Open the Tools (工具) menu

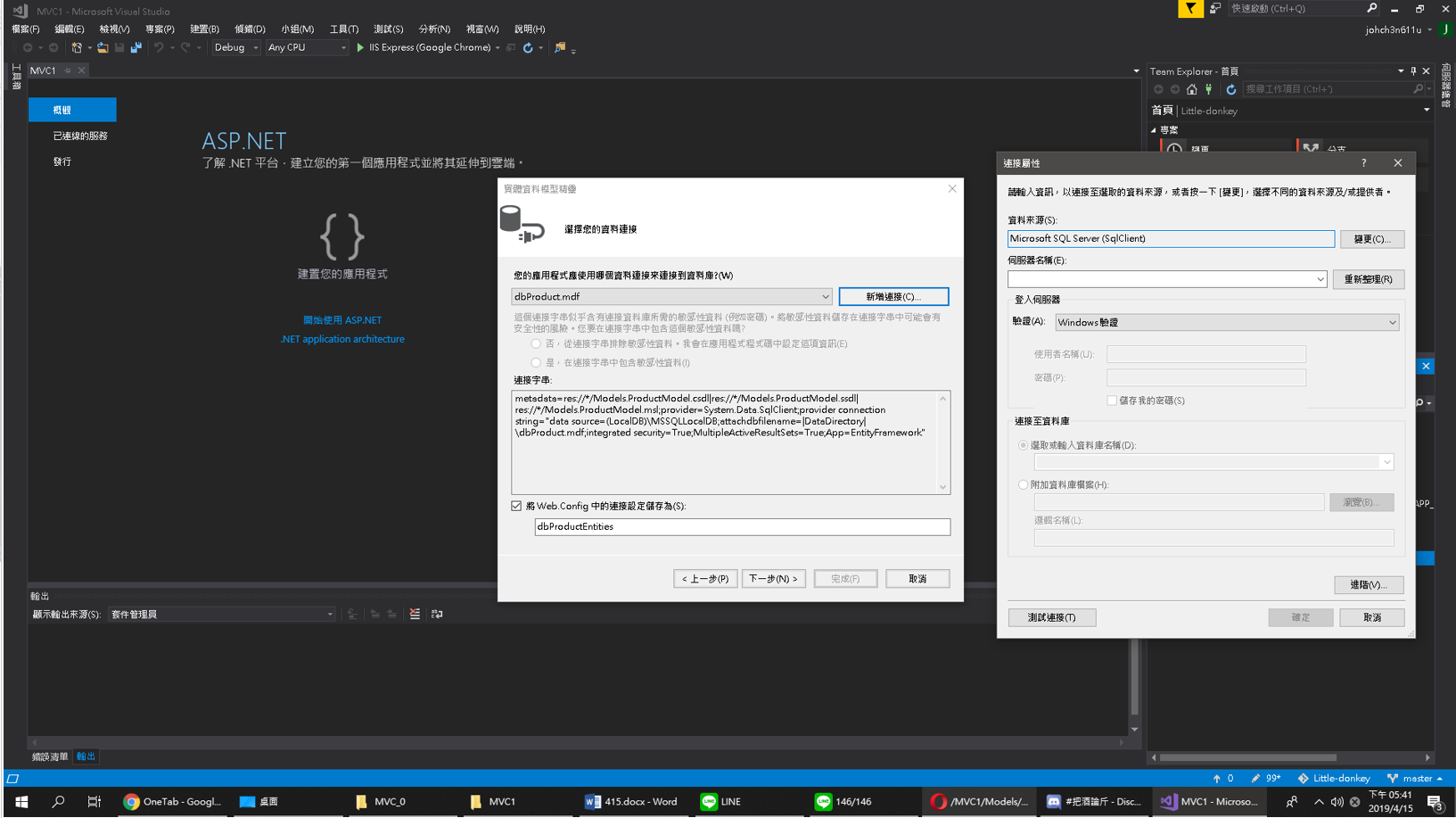[x=343, y=29]
